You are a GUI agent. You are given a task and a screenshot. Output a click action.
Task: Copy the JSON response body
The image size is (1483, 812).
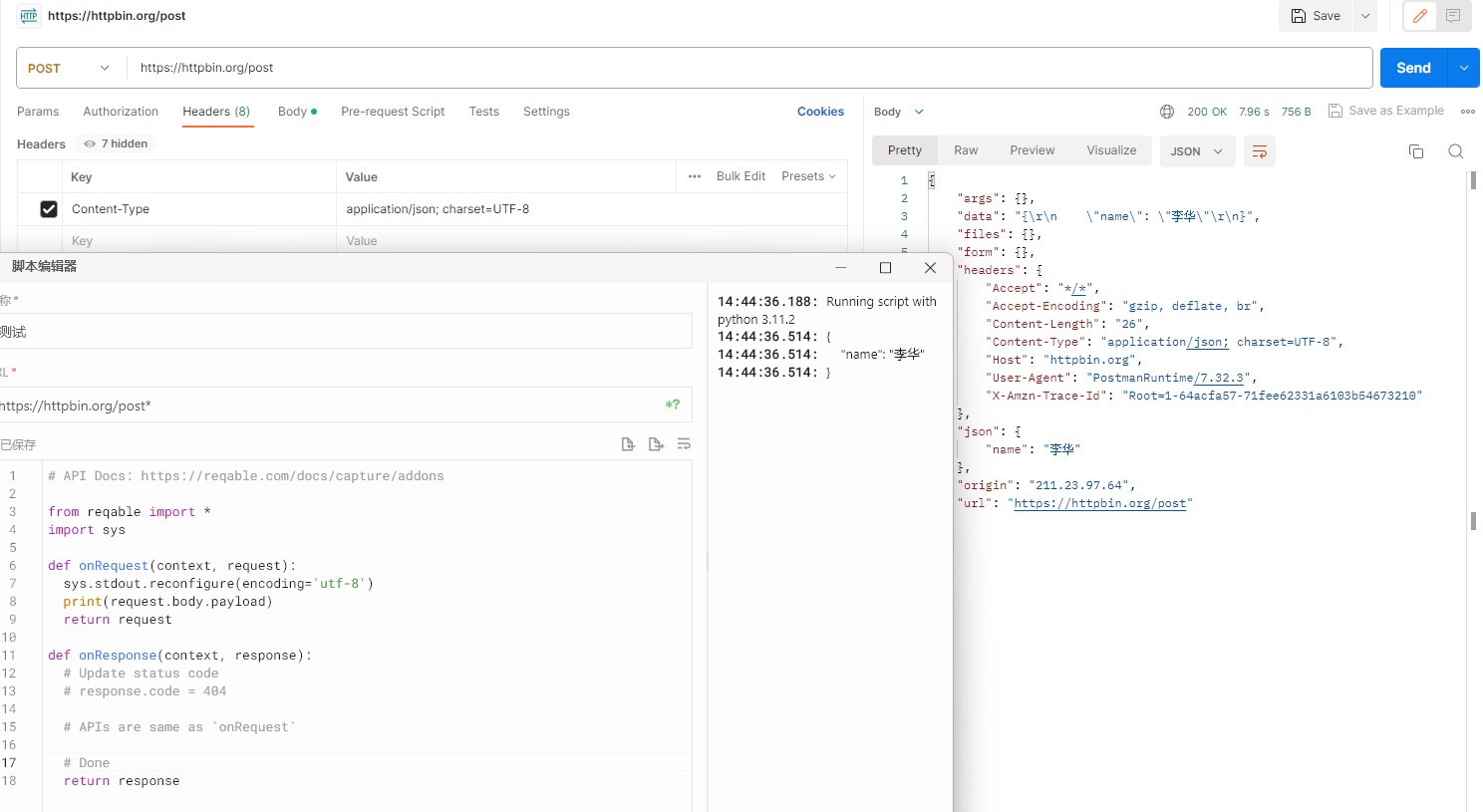point(1416,150)
